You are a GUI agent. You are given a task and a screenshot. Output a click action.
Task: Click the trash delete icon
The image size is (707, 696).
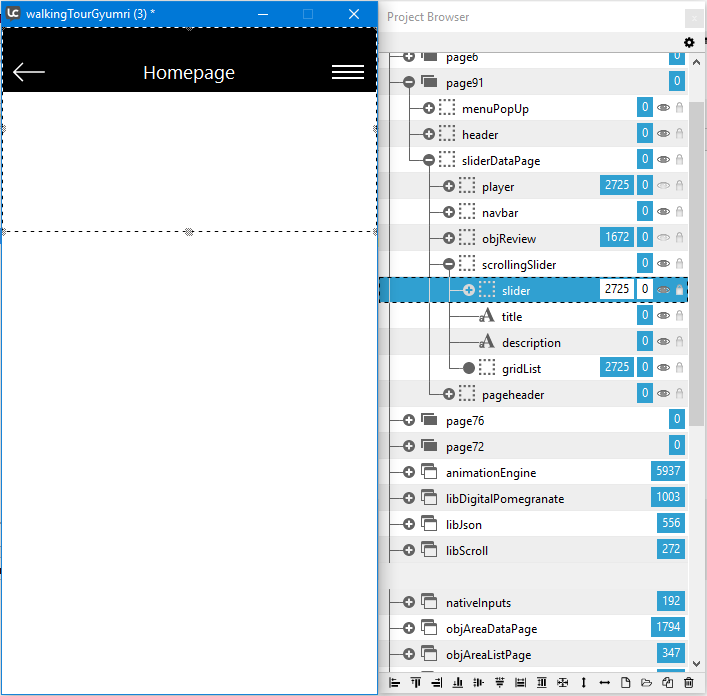click(688, 683)
